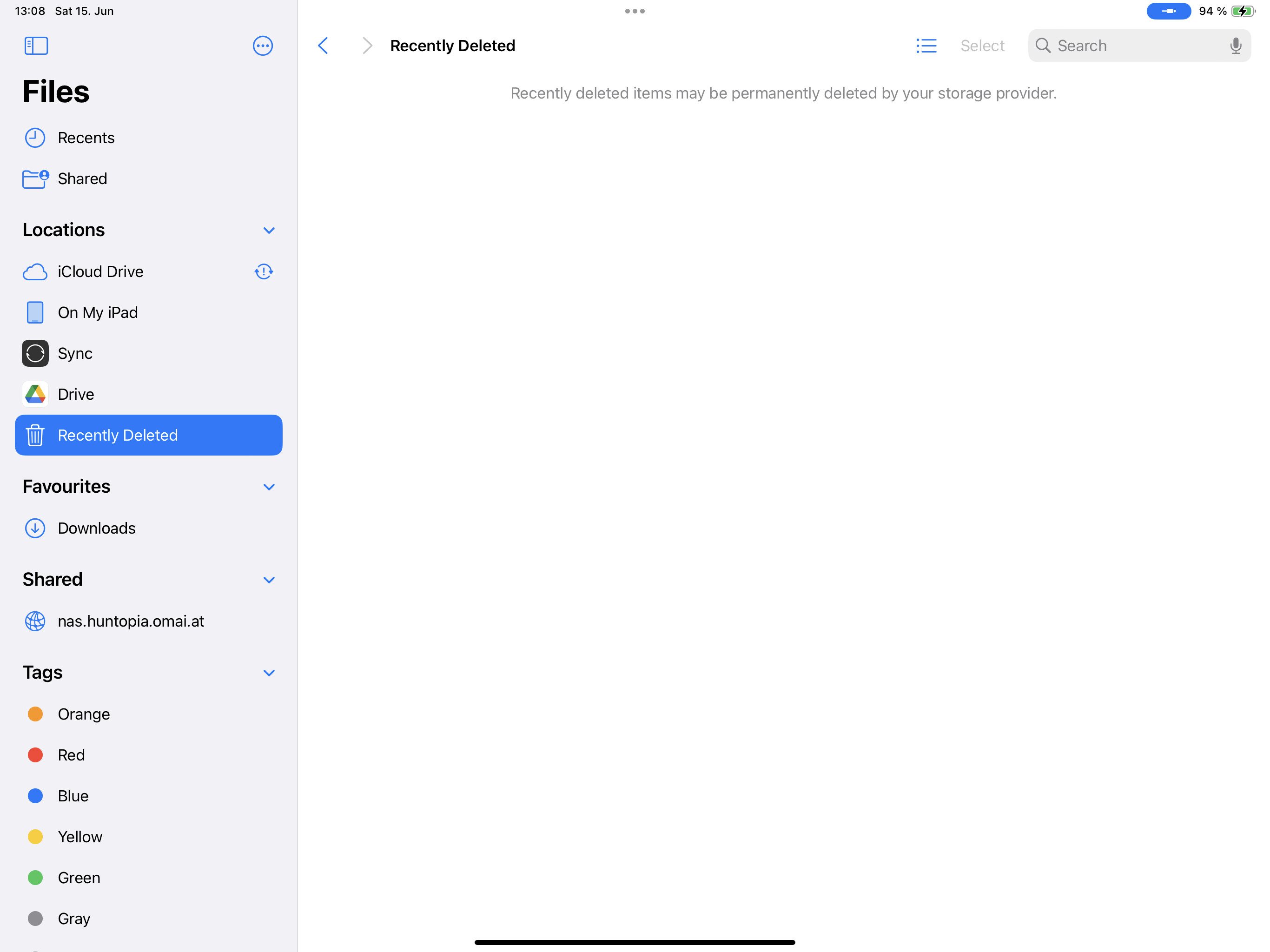Click the iCloud Drive sync status icon
Screen dimensions: 1270x952
tap(264, 271)
